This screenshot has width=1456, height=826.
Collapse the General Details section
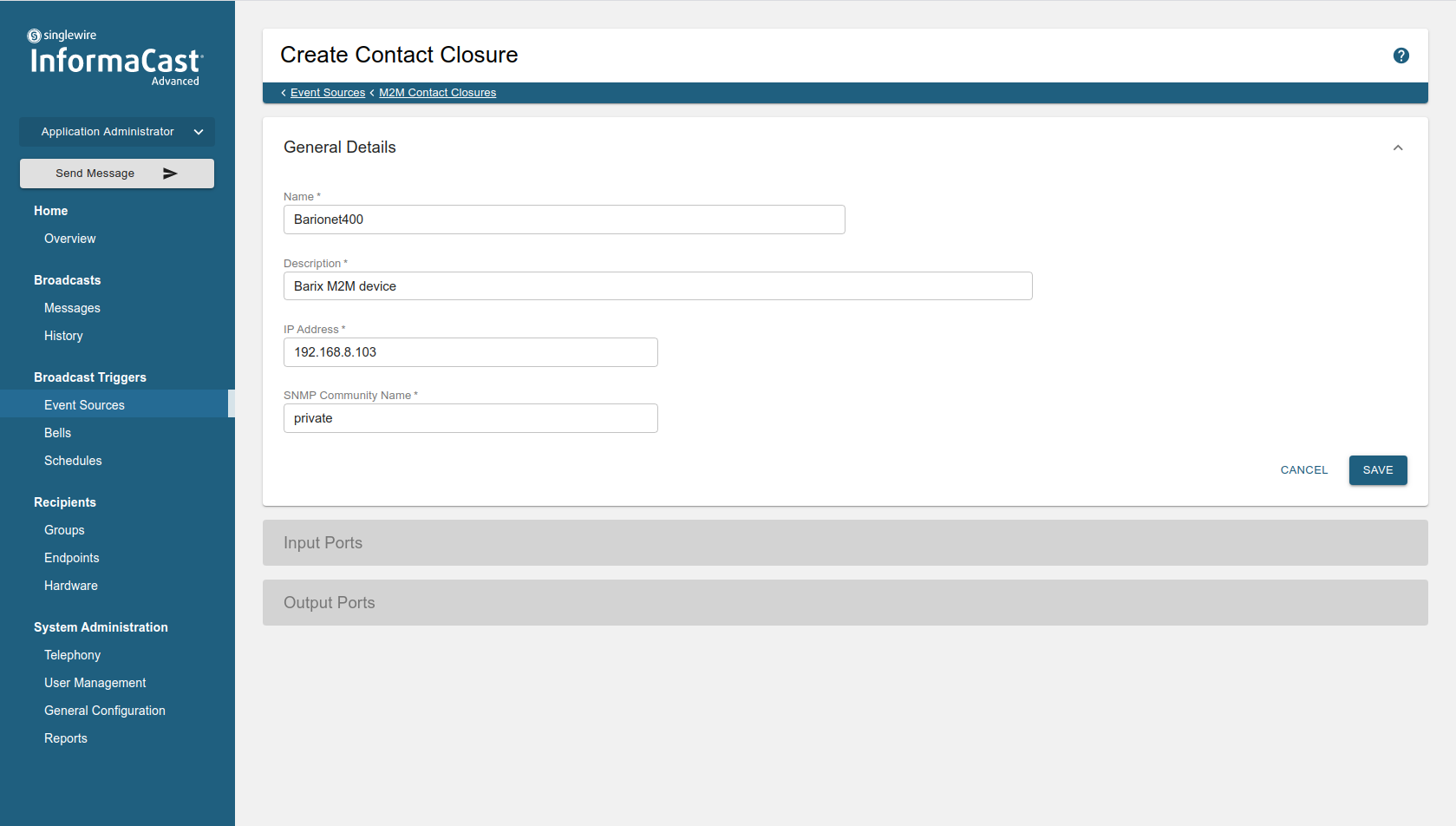pos(1397,147)
